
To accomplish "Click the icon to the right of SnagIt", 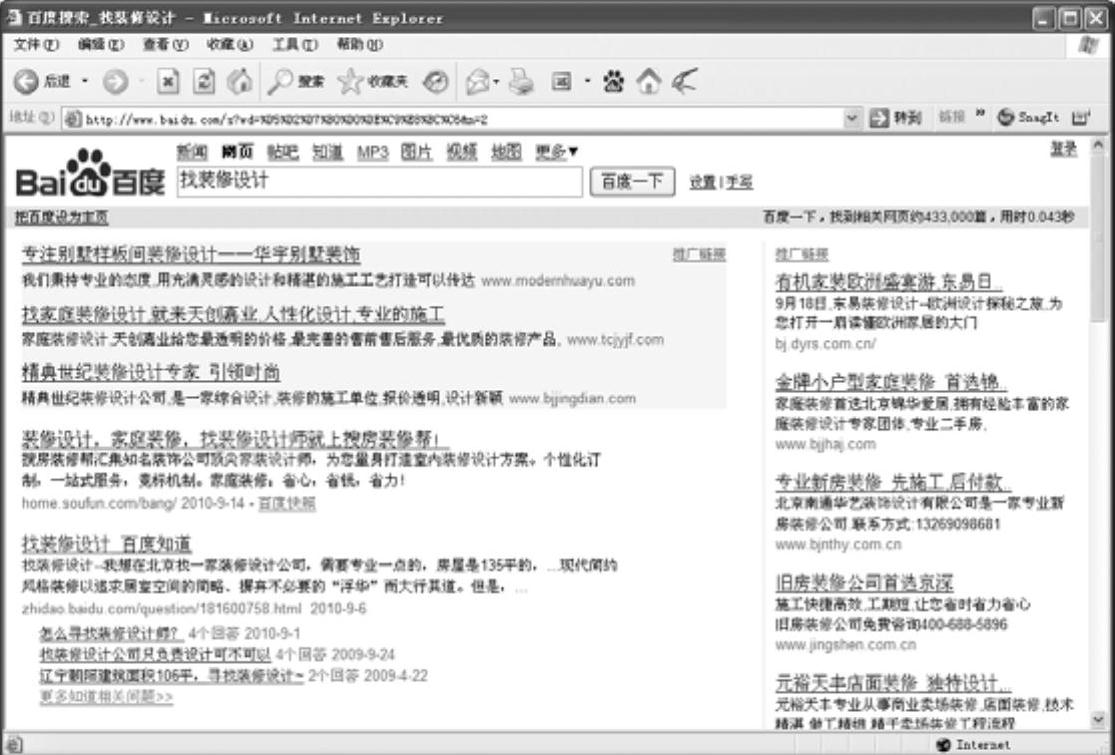I will coord(1081,117).
